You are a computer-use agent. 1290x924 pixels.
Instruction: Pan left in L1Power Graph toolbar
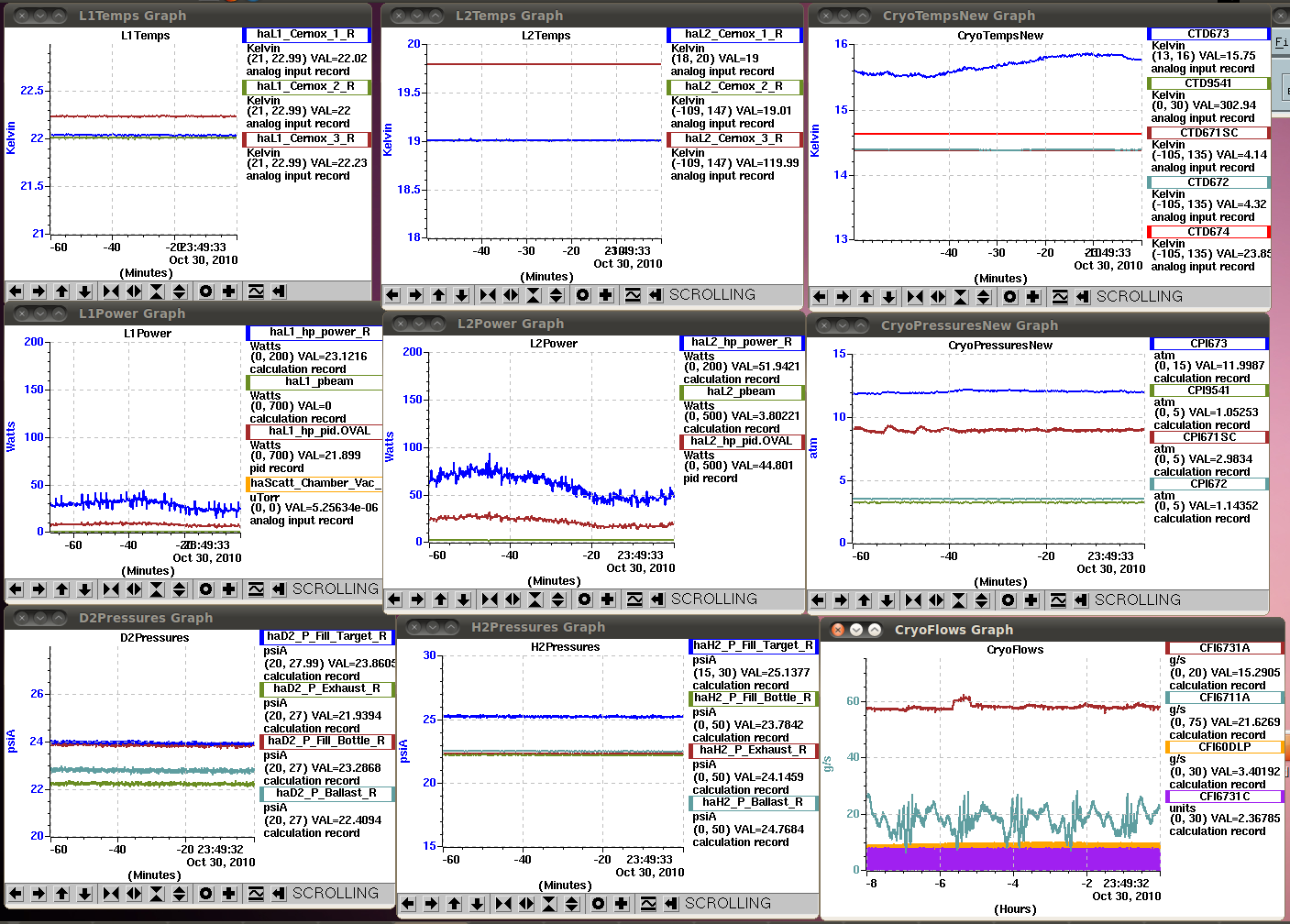(x=16, y=589)
